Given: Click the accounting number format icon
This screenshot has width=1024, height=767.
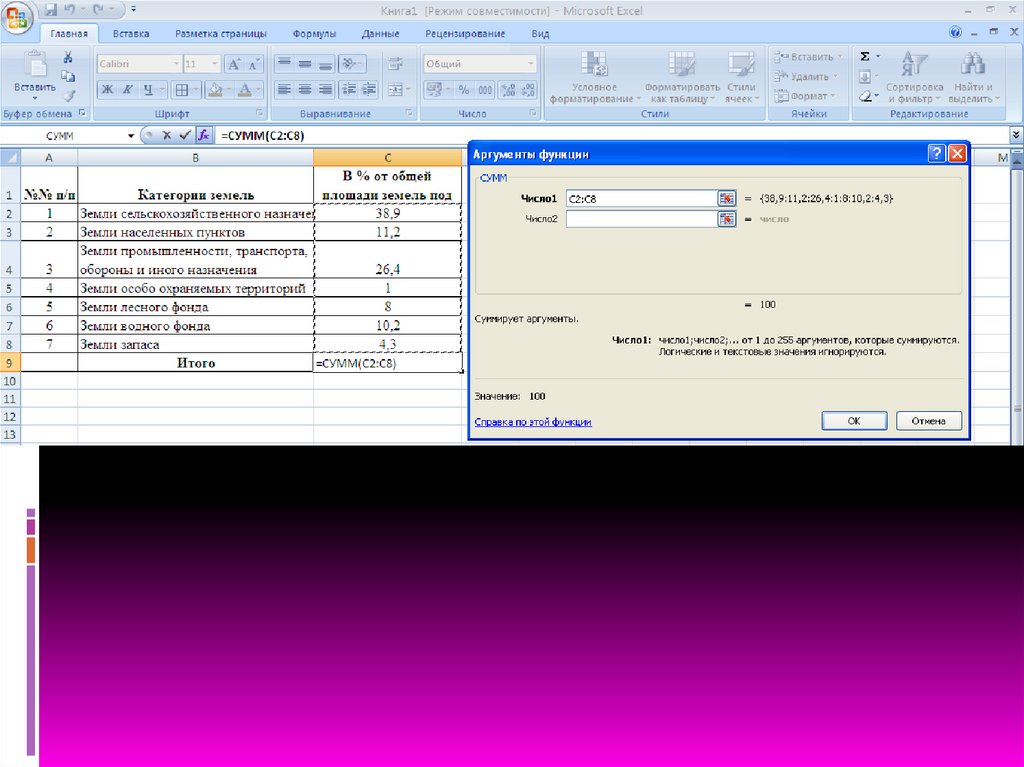Looking at the screenshot, I should point(434,90).
